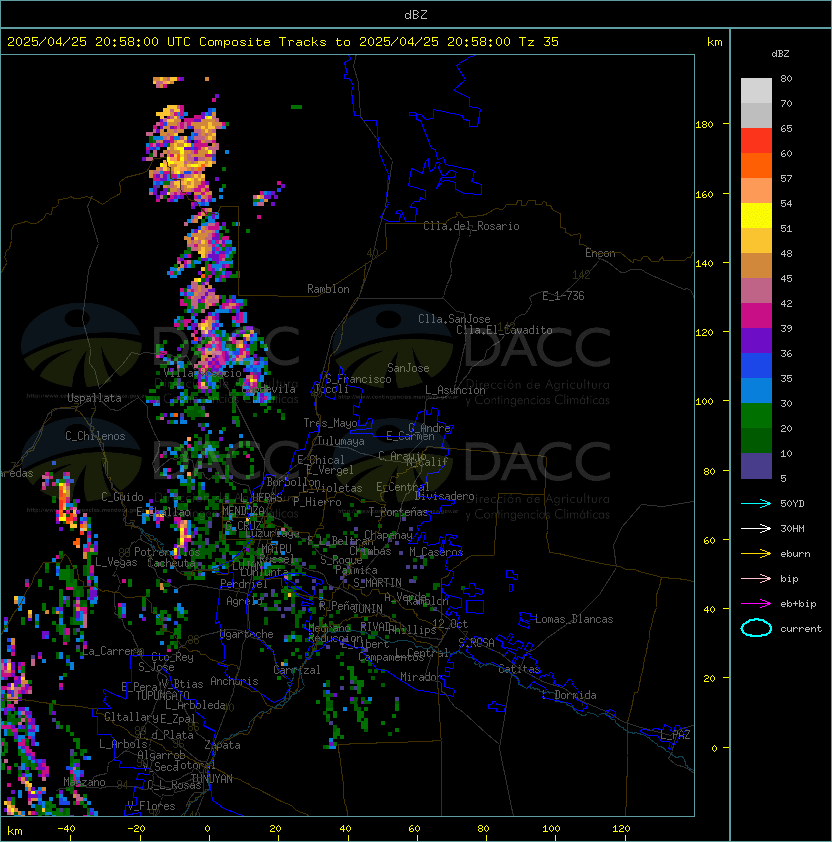Click the 'Cacheuta' map label

[171, 563]
